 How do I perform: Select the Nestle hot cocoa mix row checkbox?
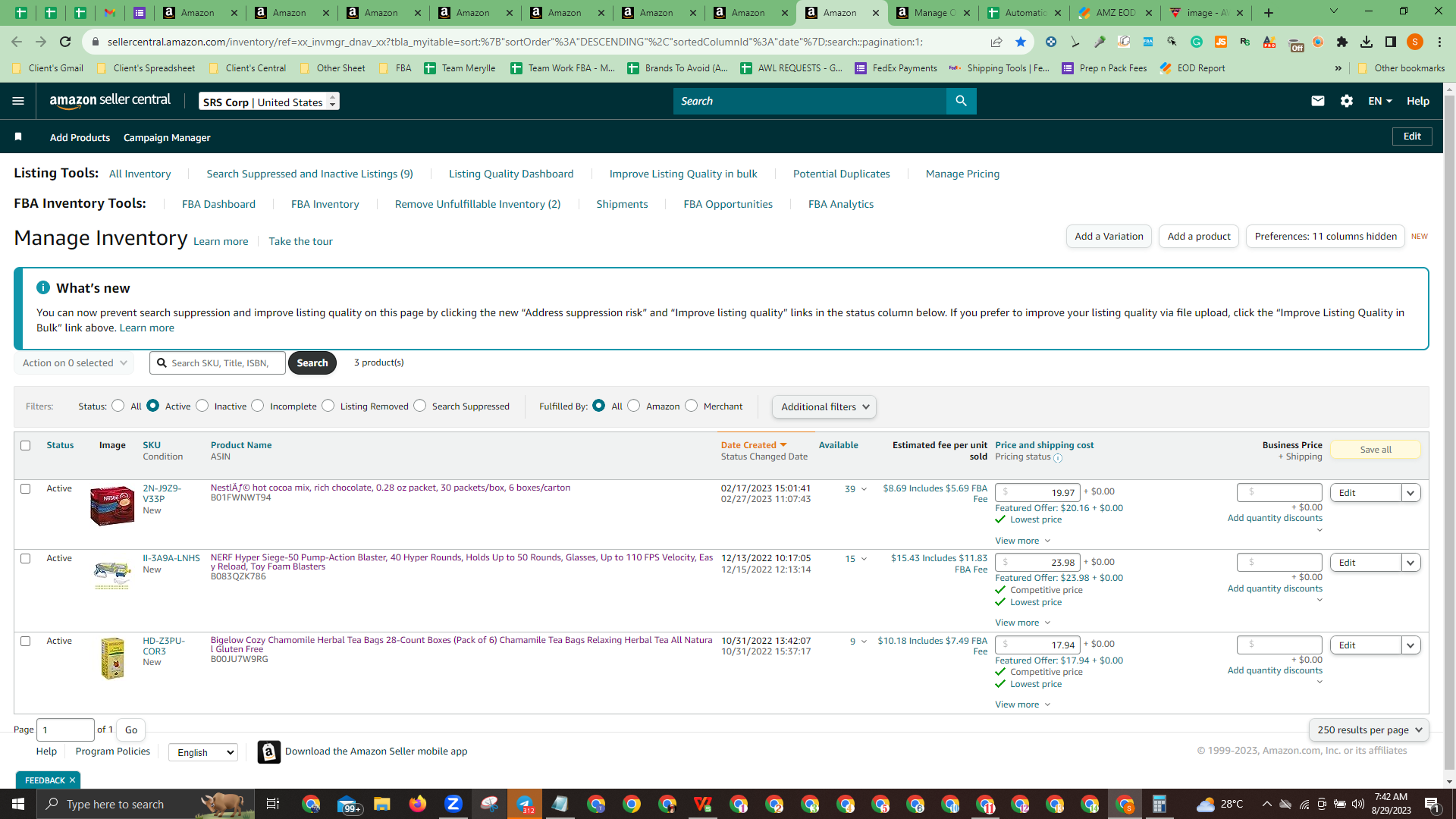(26, 488)
